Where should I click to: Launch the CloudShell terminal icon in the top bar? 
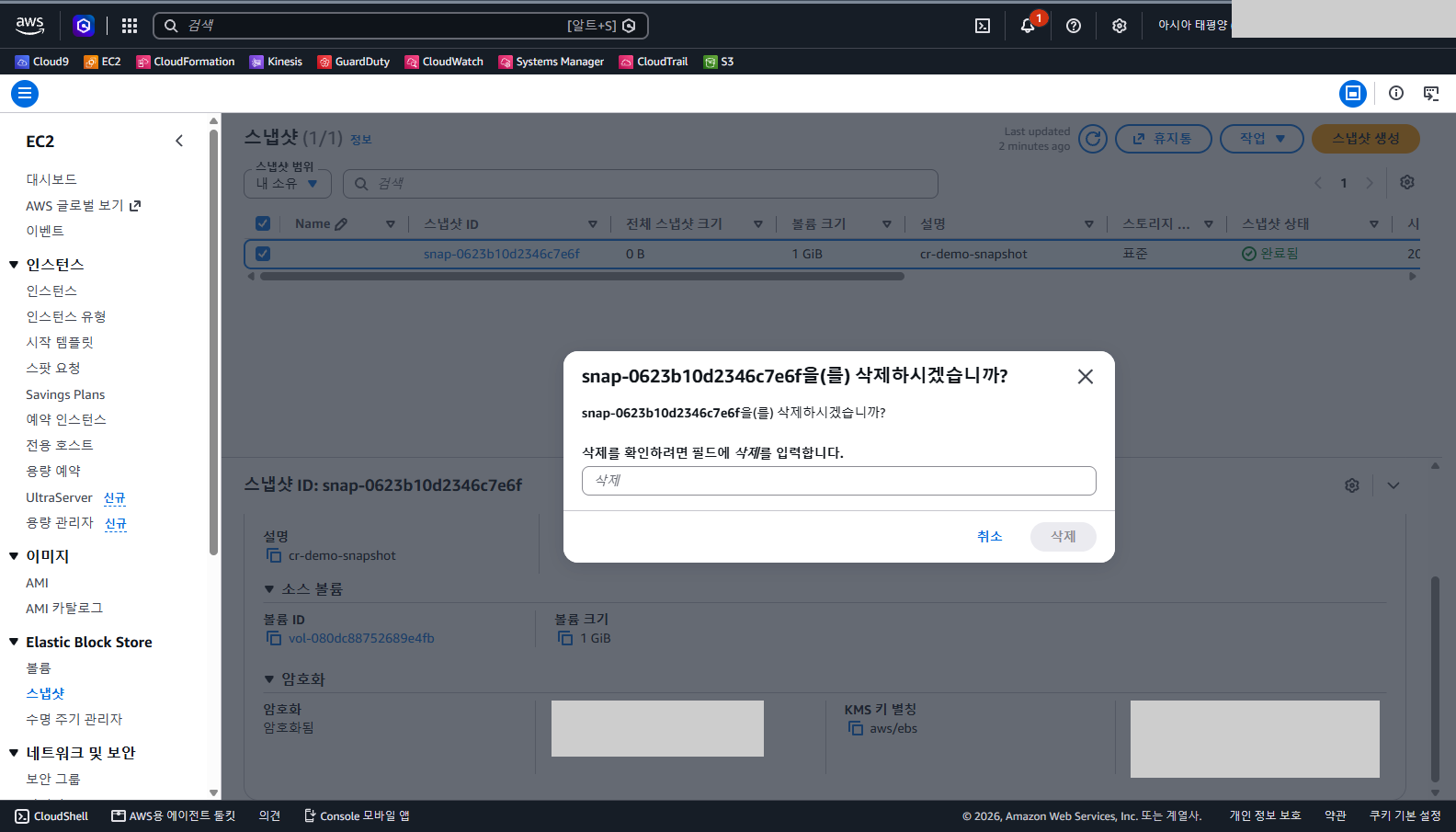tap(983, 26)
